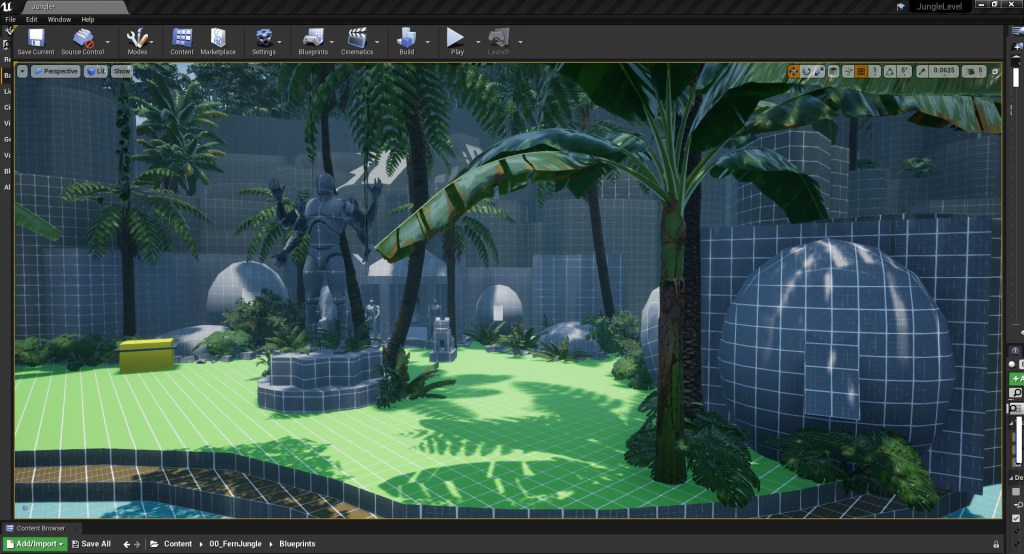Click the Blueprints gamepad icon
This screenshot has height=554, width=1024.
(312, 39)
